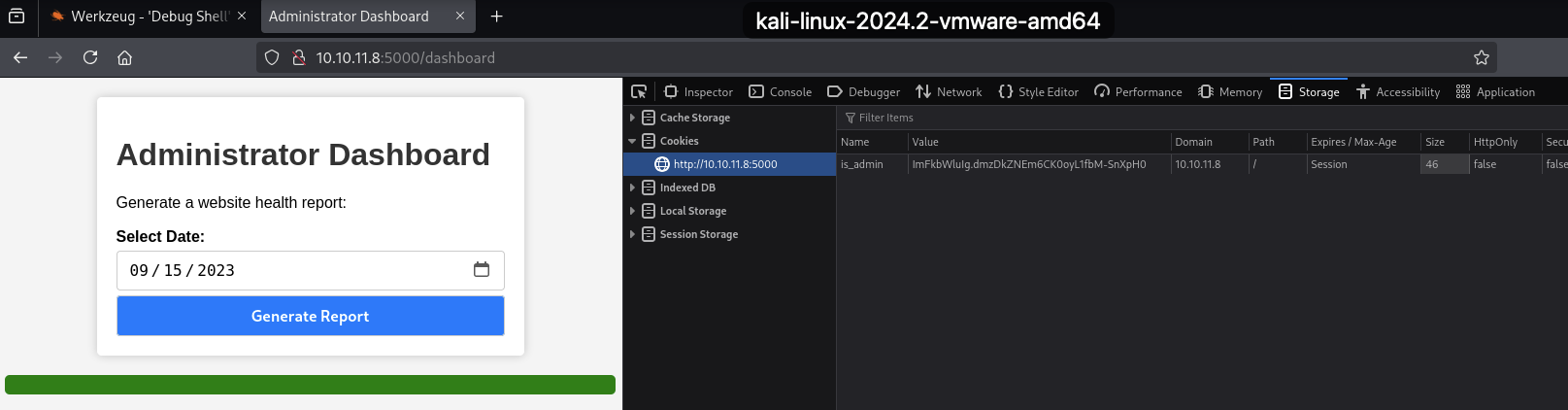Click the Generate Report button
This screenshot has height=410, width=1568.
click(x=311, y=317)
